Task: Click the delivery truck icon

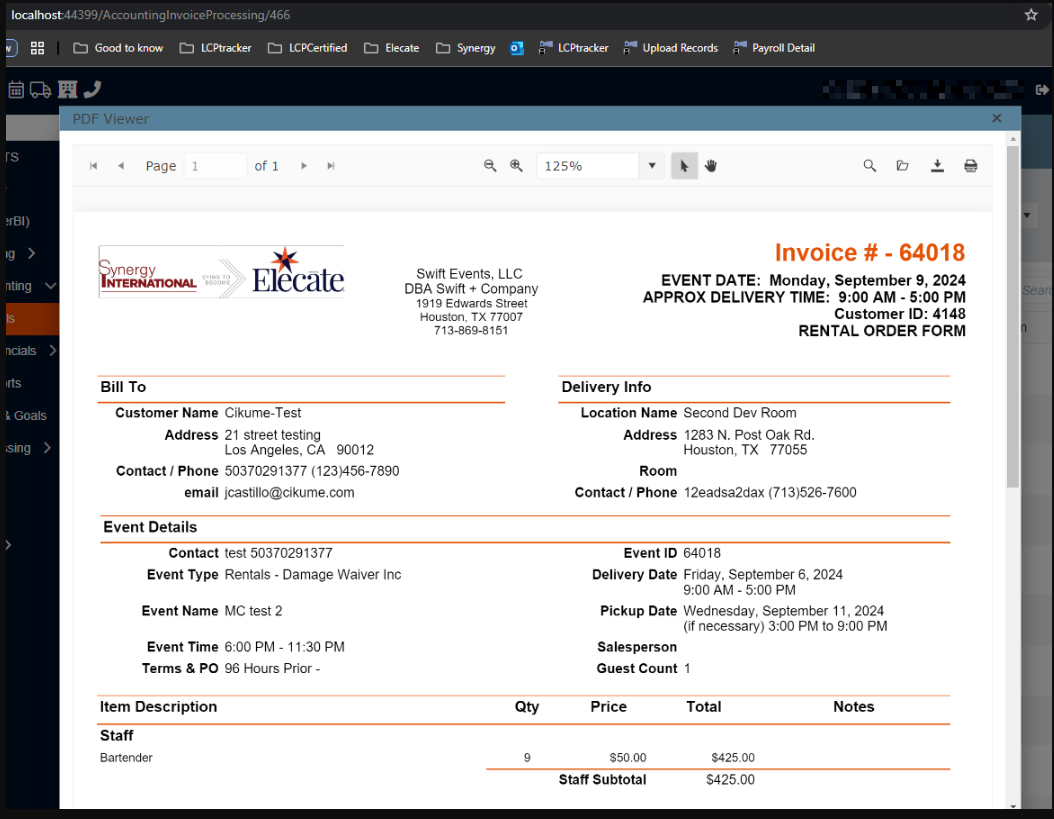Action: pyautogui.click(x=41, y=90)
